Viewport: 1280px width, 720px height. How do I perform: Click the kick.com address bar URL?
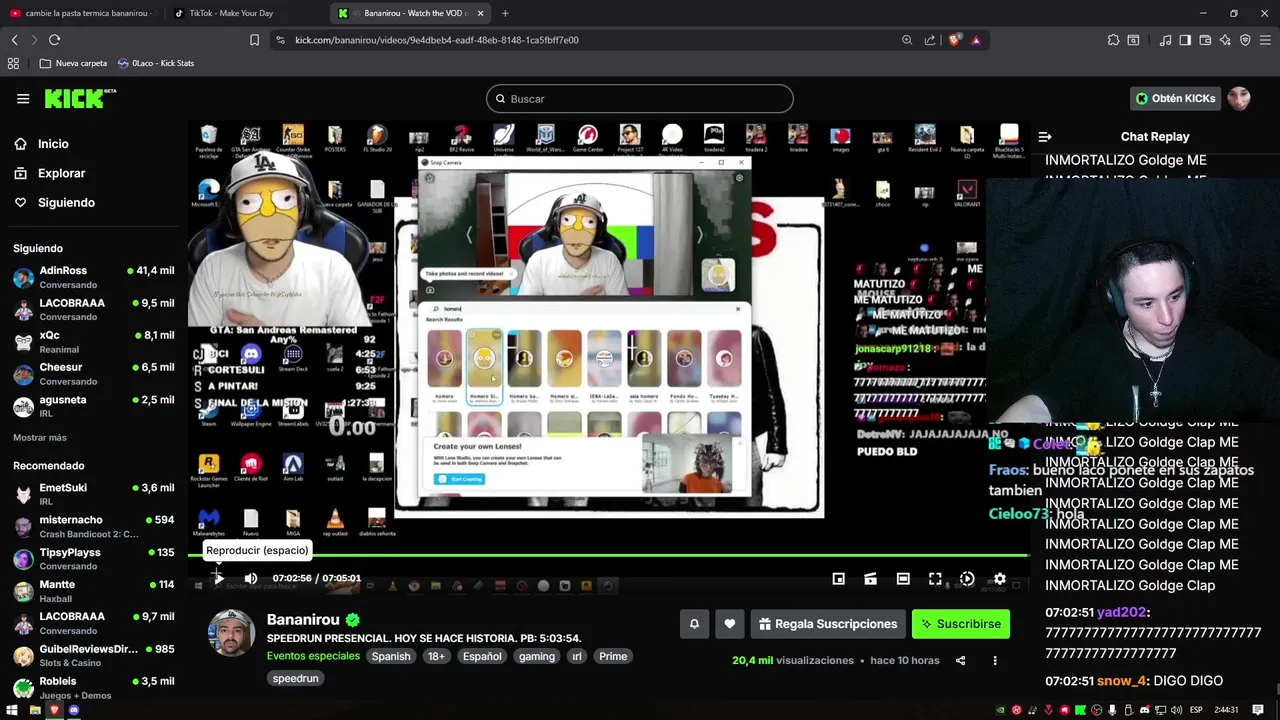(x=437, y=40)
